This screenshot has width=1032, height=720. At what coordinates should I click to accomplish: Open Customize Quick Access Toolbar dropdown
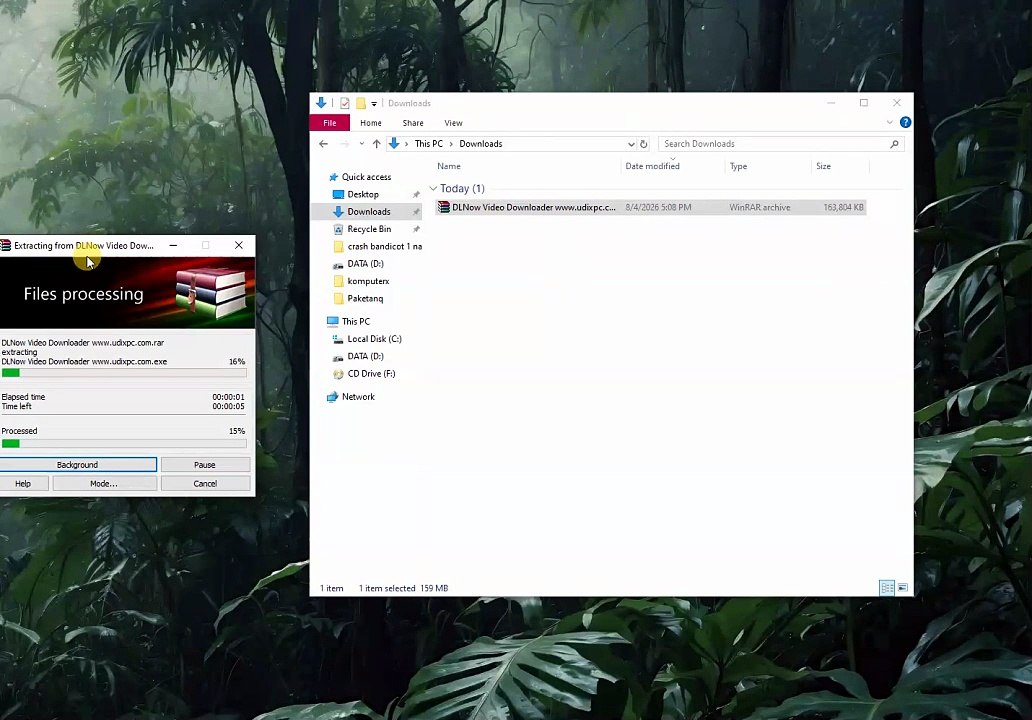coord(374,103)
